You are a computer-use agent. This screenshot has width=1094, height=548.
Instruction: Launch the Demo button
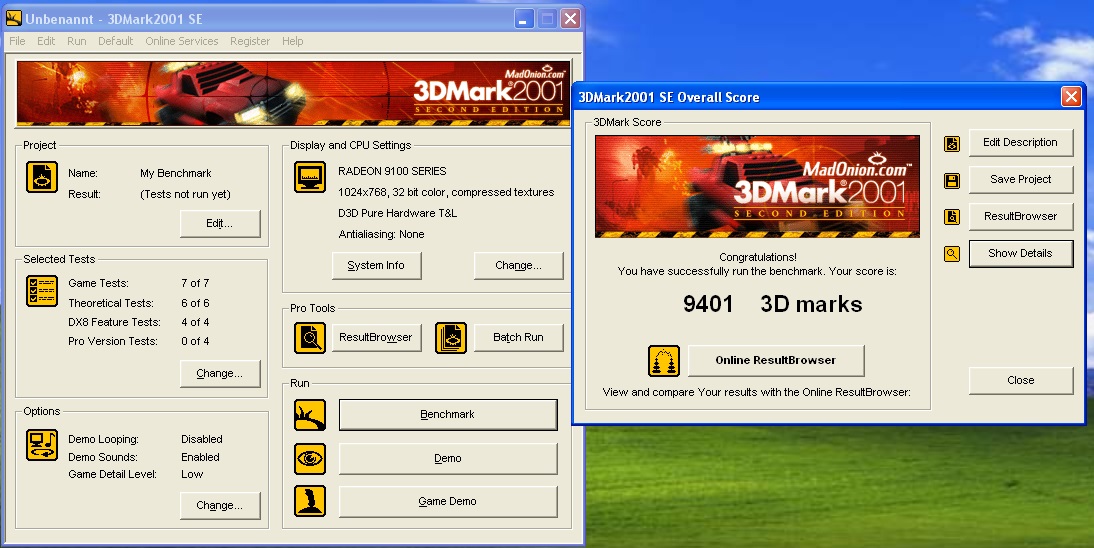pyautogui.click(x=448, y=459)
